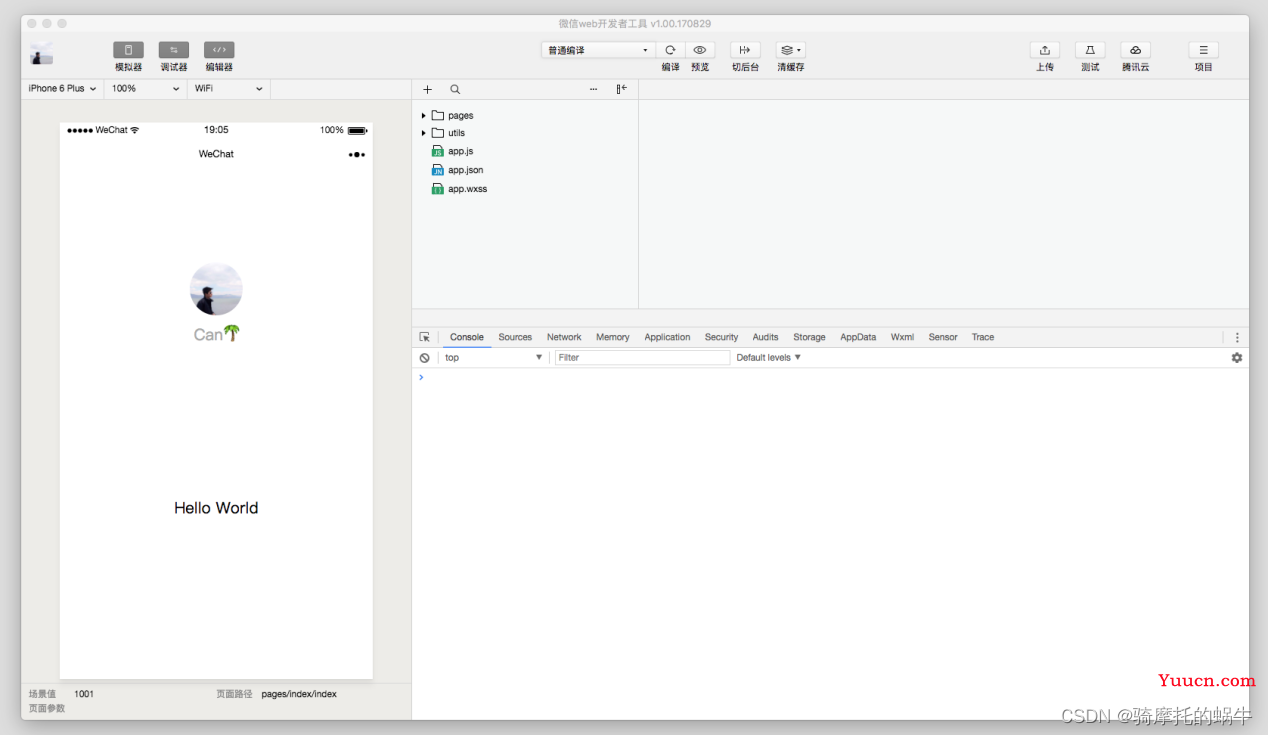1268x735 pixels.
Task: Open the Default levels dropdown
Action: [x=769, y=358]
